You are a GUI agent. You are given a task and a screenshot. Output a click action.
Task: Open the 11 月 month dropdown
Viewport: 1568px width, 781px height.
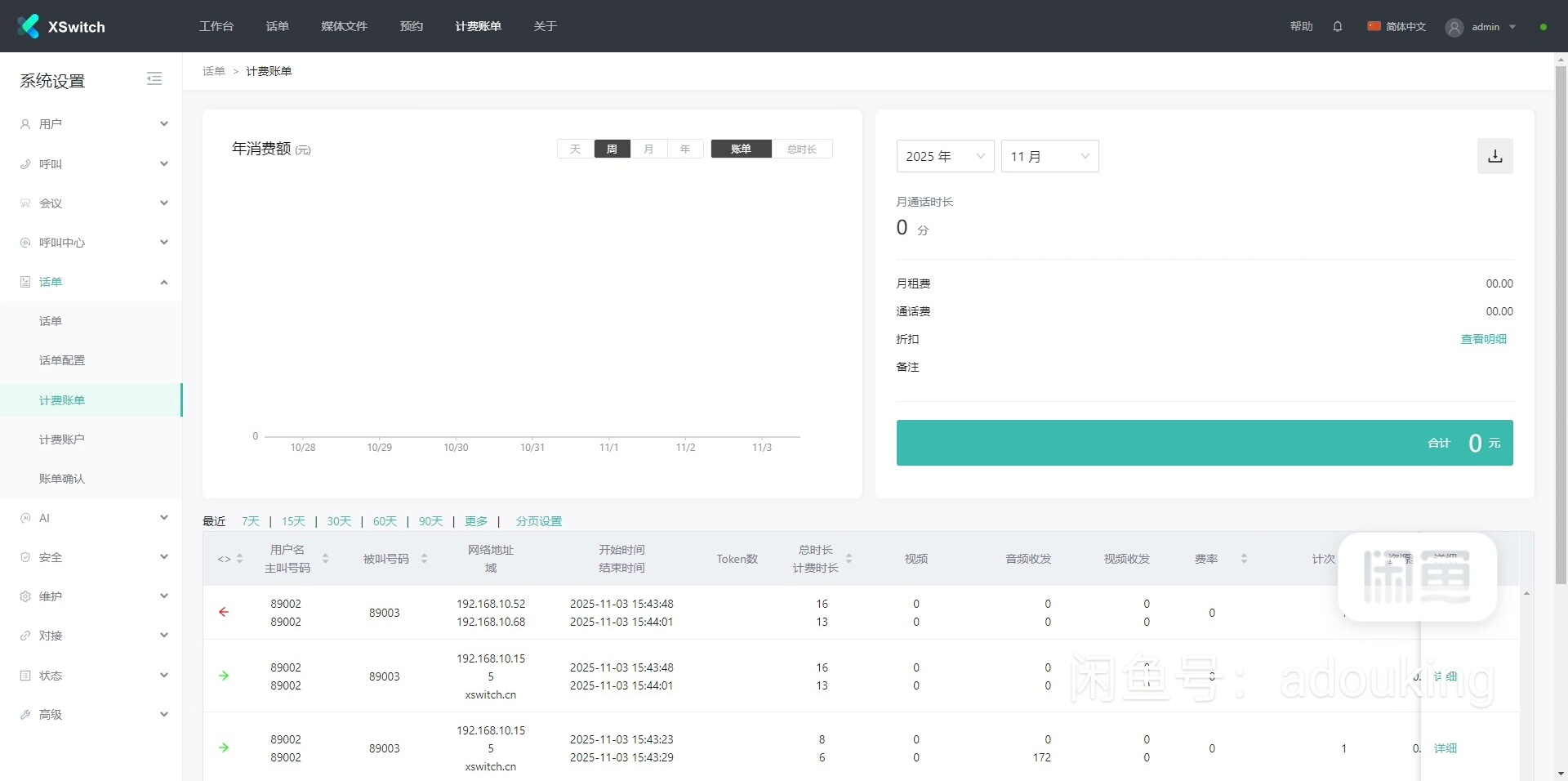click(x=1049, y=156)
